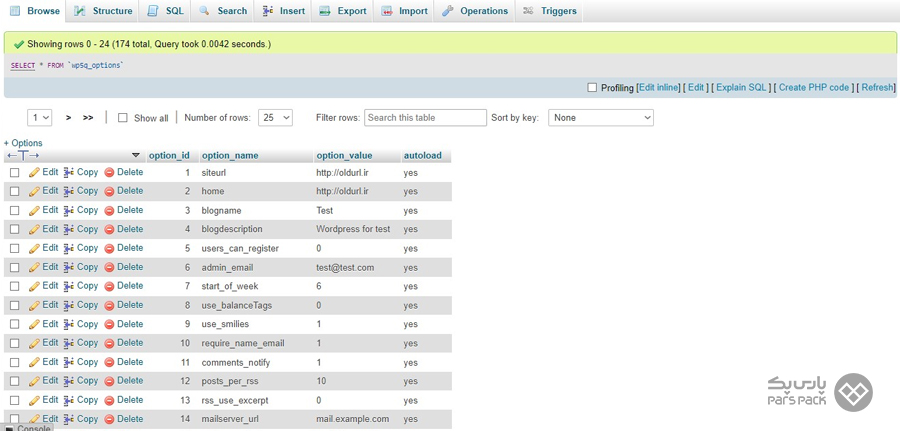This screenshot has width=900, height=431.
Task: Tick the users_can_register row checkbox
Action: click(x=14, y=248)
